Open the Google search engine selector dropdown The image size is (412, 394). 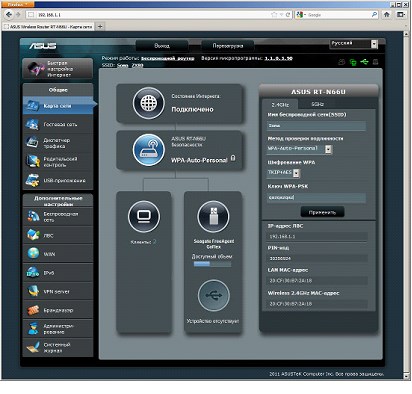click(x=300, y=15)
